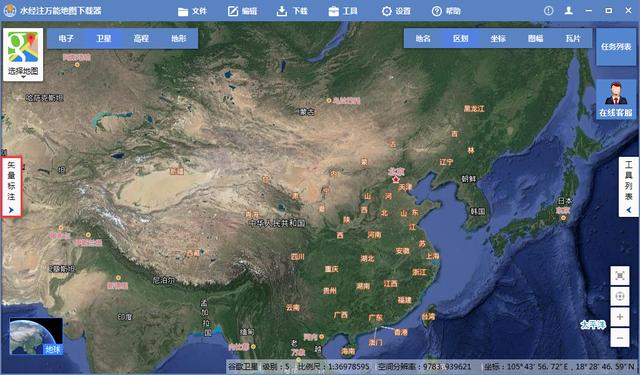Click the locate/crosshair target icon
640x375 pixels.
620,296
